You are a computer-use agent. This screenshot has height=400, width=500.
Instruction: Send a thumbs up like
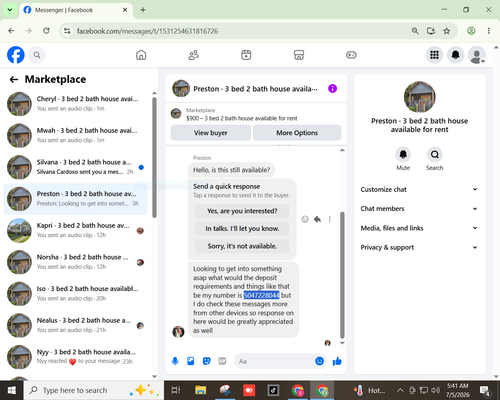(337, 361)
